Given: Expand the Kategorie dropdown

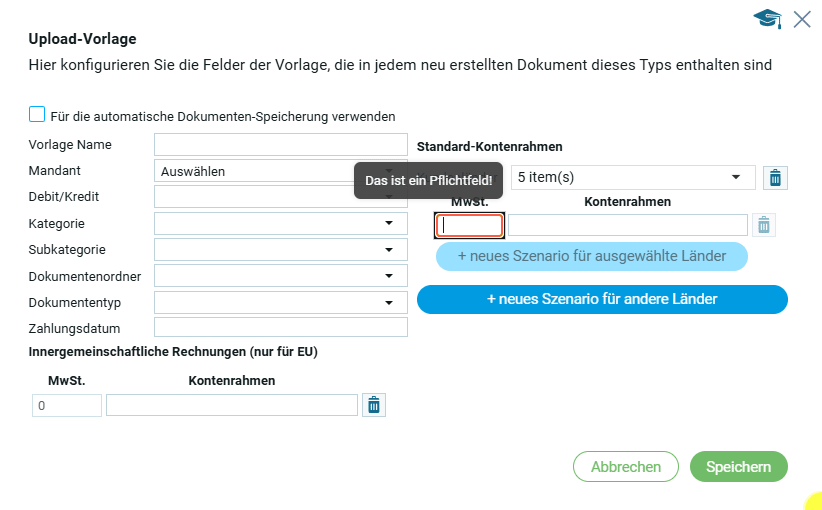Looking at the screenshot, I should [281, 223].
